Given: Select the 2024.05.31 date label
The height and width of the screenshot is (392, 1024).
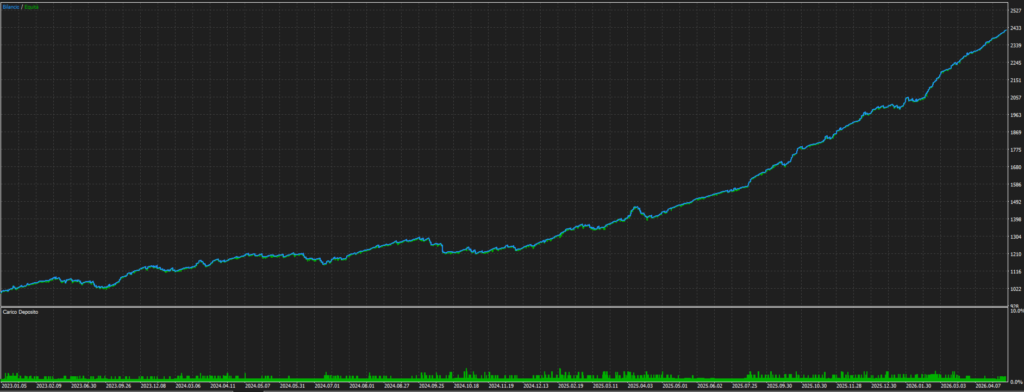Looking at the screenshot, I should [x=293, y=386].
